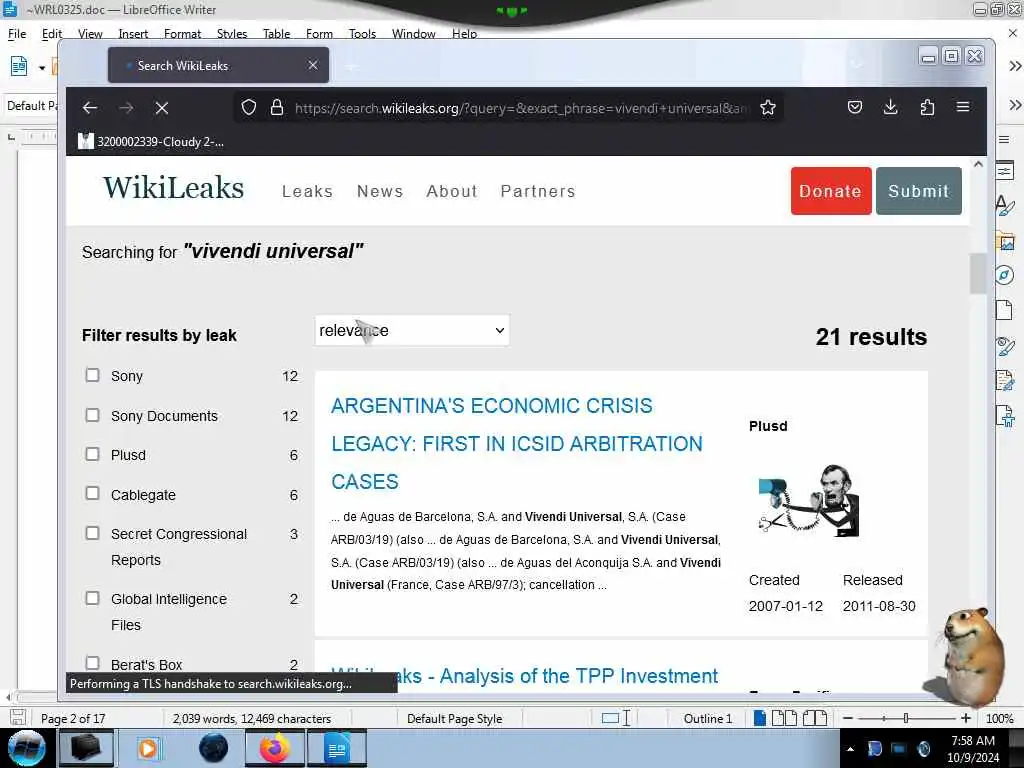Check the Berat's Box filter
This screenshot has height=768, width=1024.
93,664
